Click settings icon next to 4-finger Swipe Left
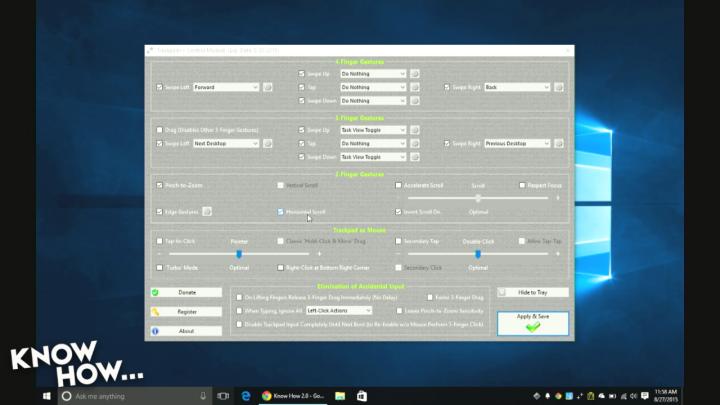The image size is (720, 405). click(x=267, y=87)
